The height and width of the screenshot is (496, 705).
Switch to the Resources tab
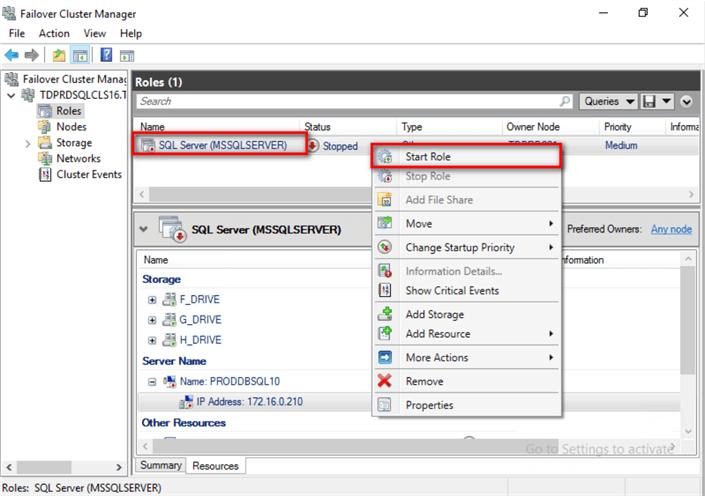(x=215, y=465)
